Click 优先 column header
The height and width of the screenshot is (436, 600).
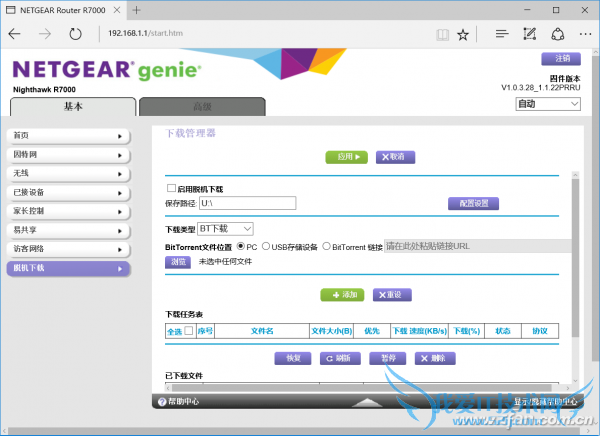pyautogui.click(x=372, y=331)
